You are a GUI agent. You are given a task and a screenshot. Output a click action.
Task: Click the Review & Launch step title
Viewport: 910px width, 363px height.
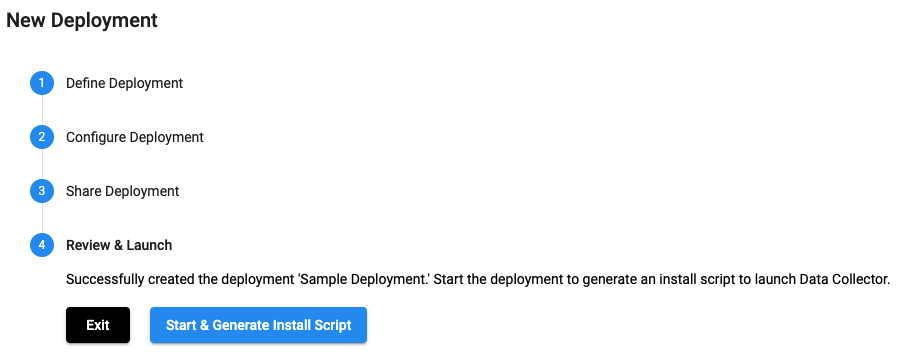pos(119,245)
